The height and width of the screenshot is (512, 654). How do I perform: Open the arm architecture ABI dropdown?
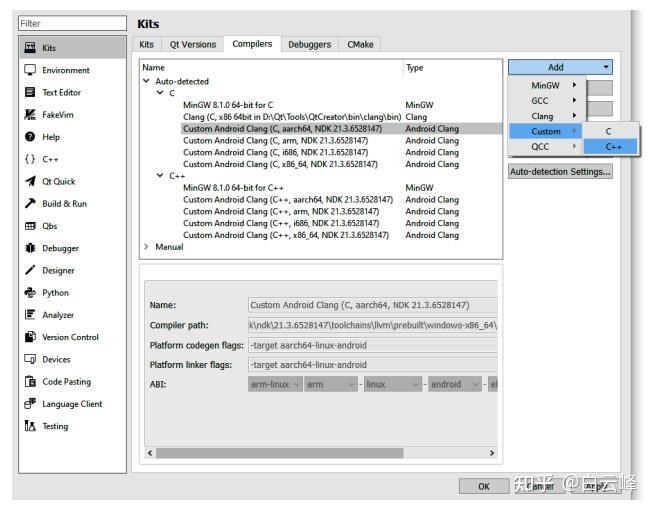331,384
